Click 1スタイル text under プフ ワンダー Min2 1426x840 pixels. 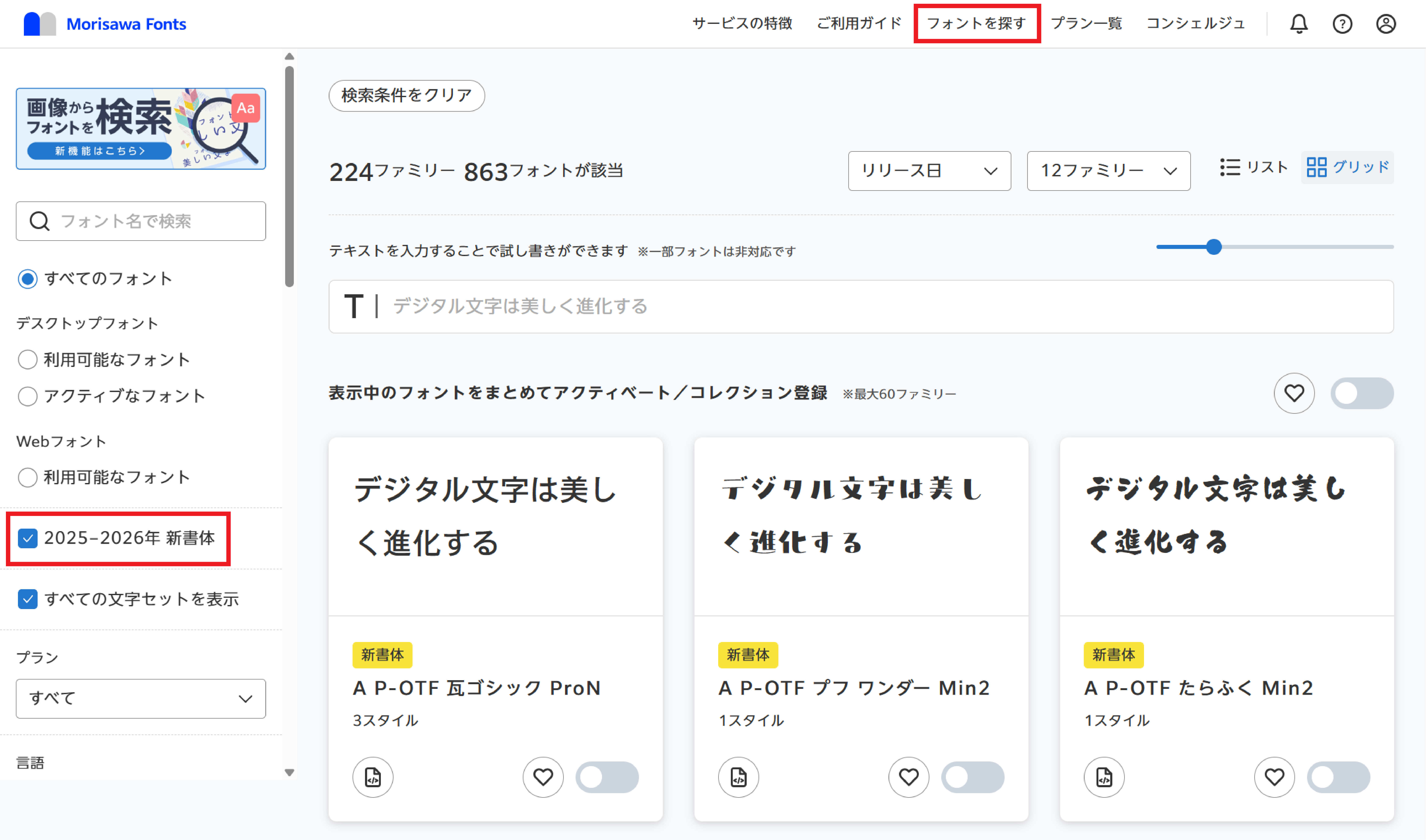point(752,721)
